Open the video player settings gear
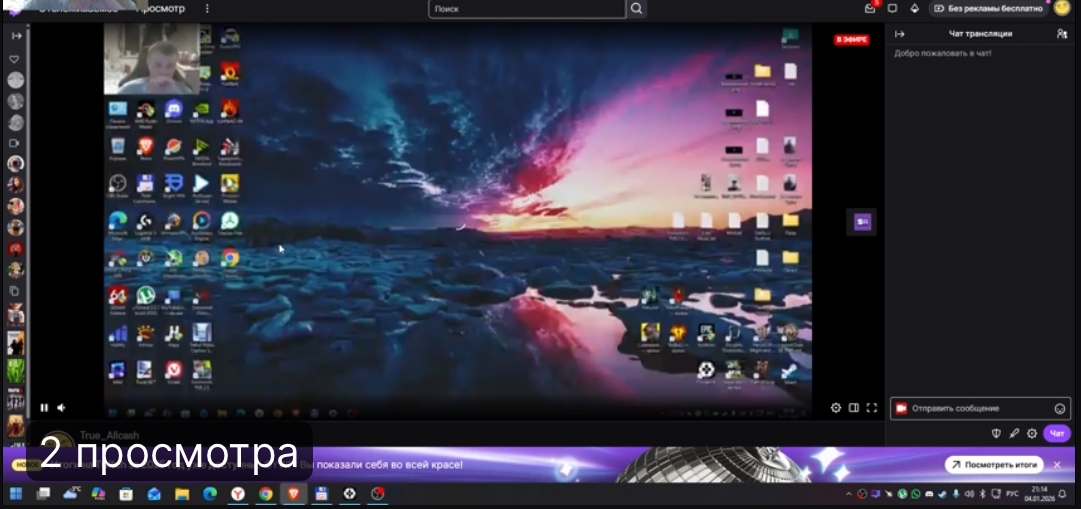 [x=836, y=408]
